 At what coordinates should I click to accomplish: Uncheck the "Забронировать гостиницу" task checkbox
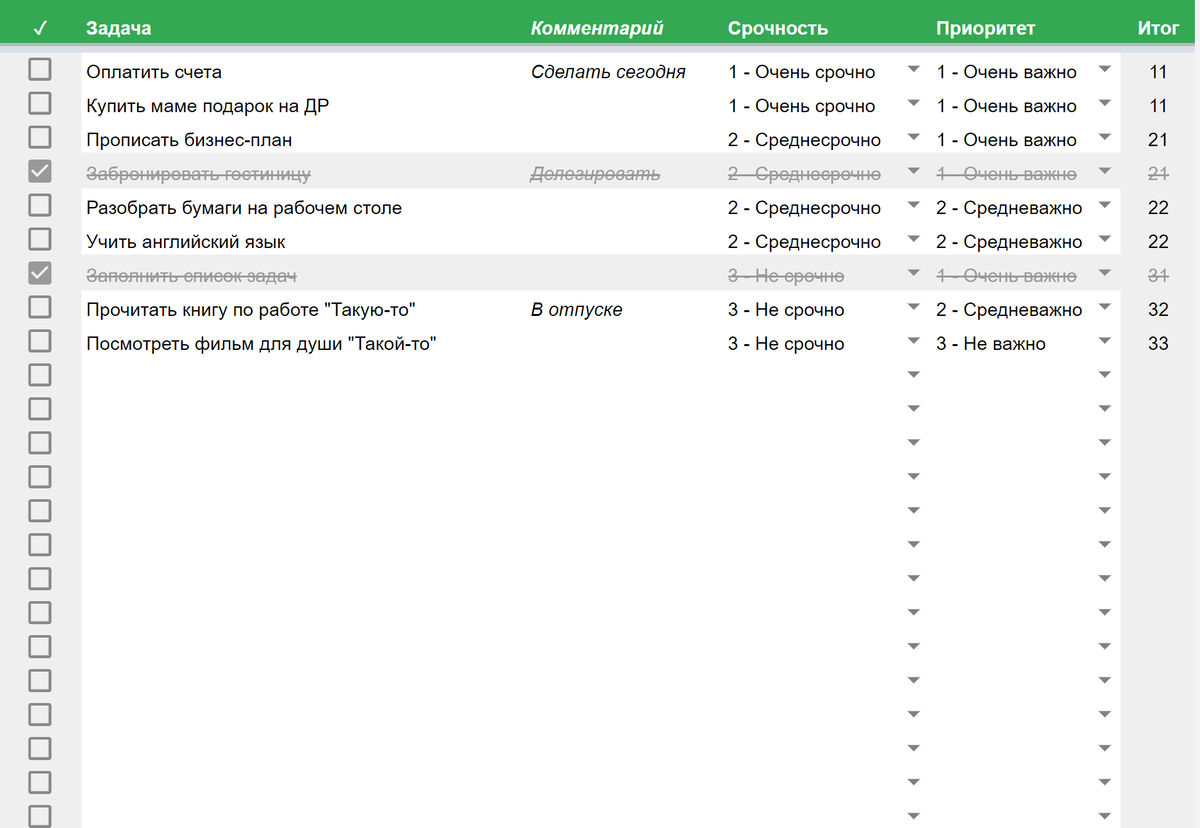click(39, 172)
